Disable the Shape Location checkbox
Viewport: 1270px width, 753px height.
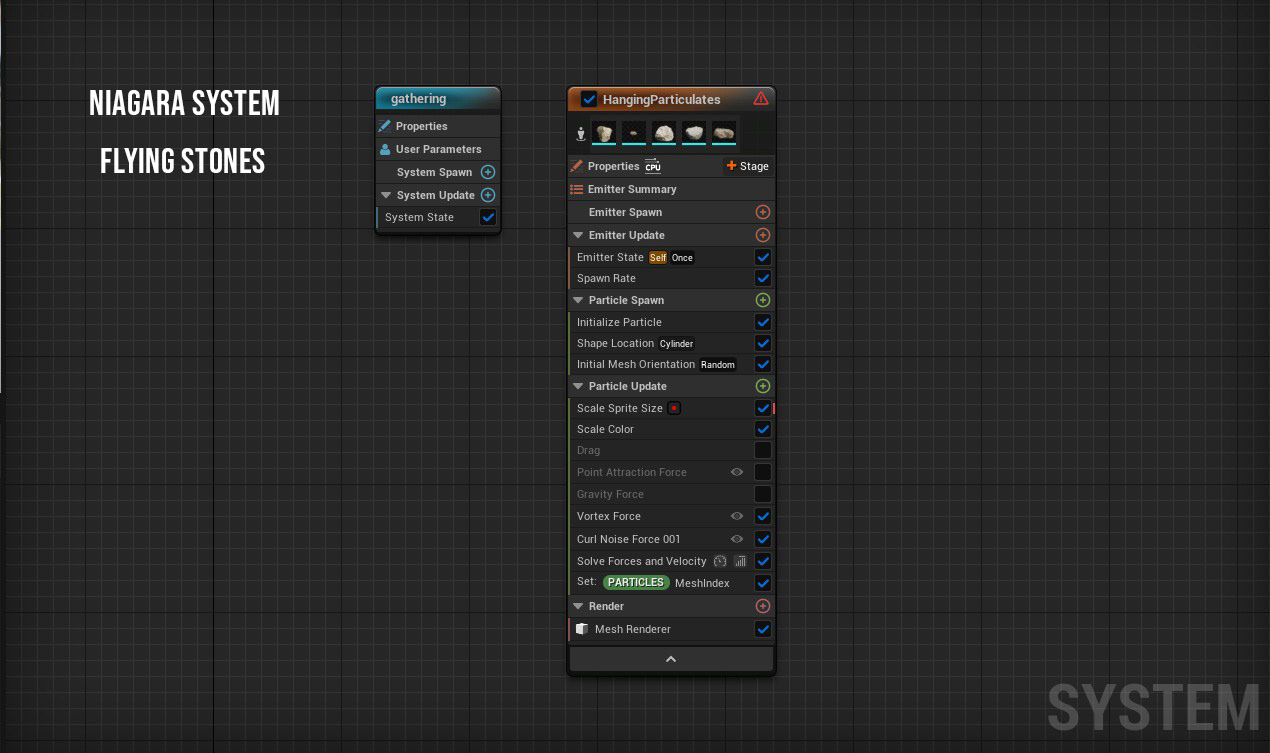763,343
